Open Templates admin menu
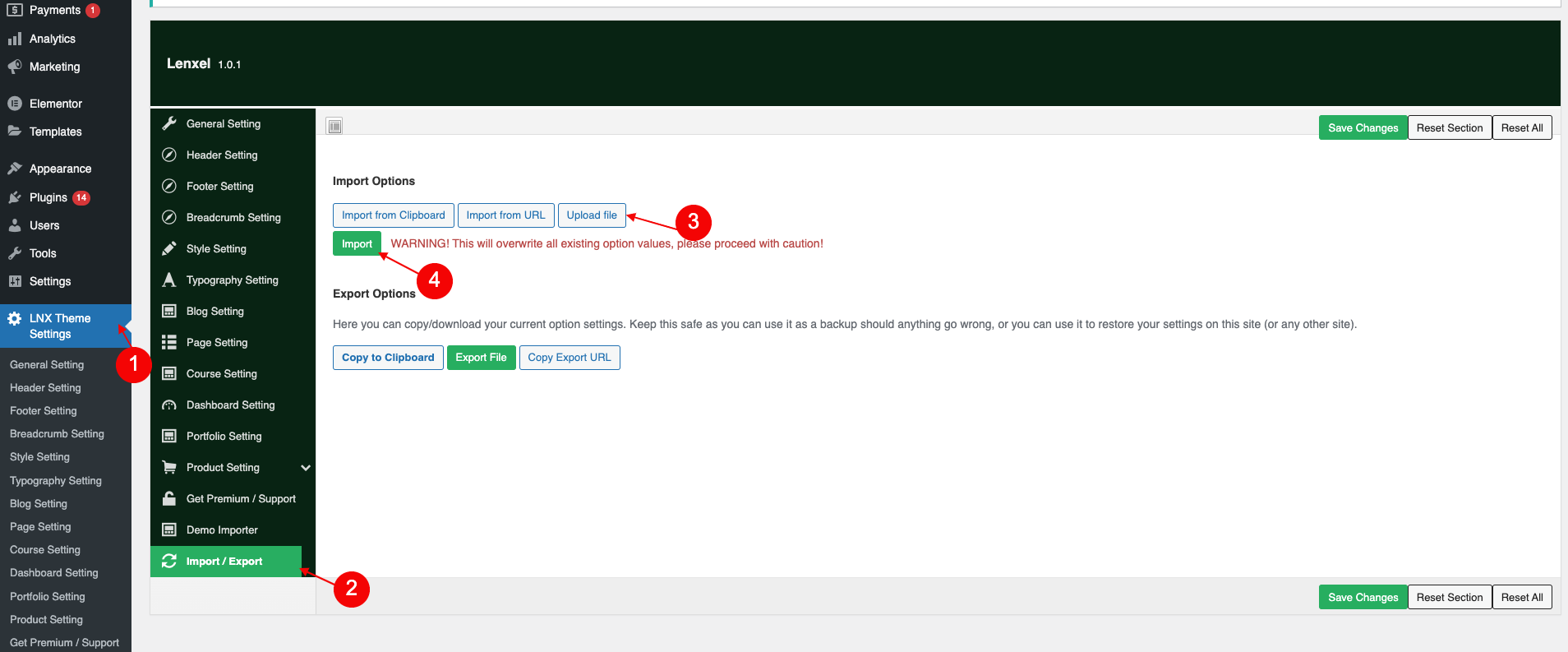The image size is (1568, 652). (x=66, y=132)
